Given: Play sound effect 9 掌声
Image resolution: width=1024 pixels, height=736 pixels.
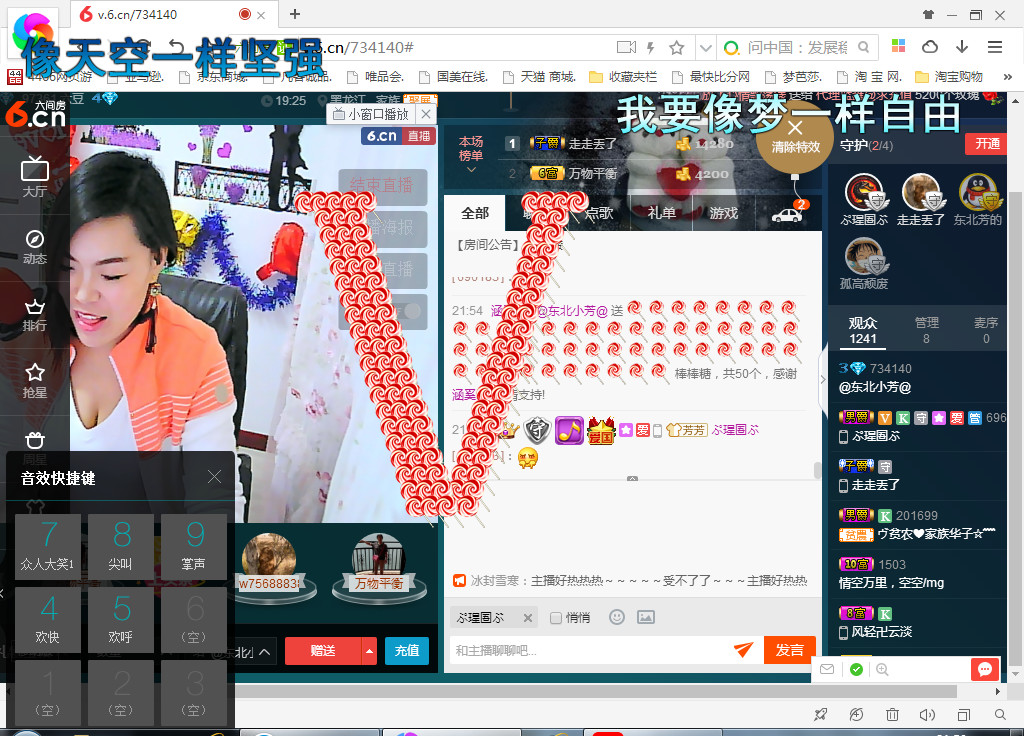Looking at the screenshot, I should point(194,546).
